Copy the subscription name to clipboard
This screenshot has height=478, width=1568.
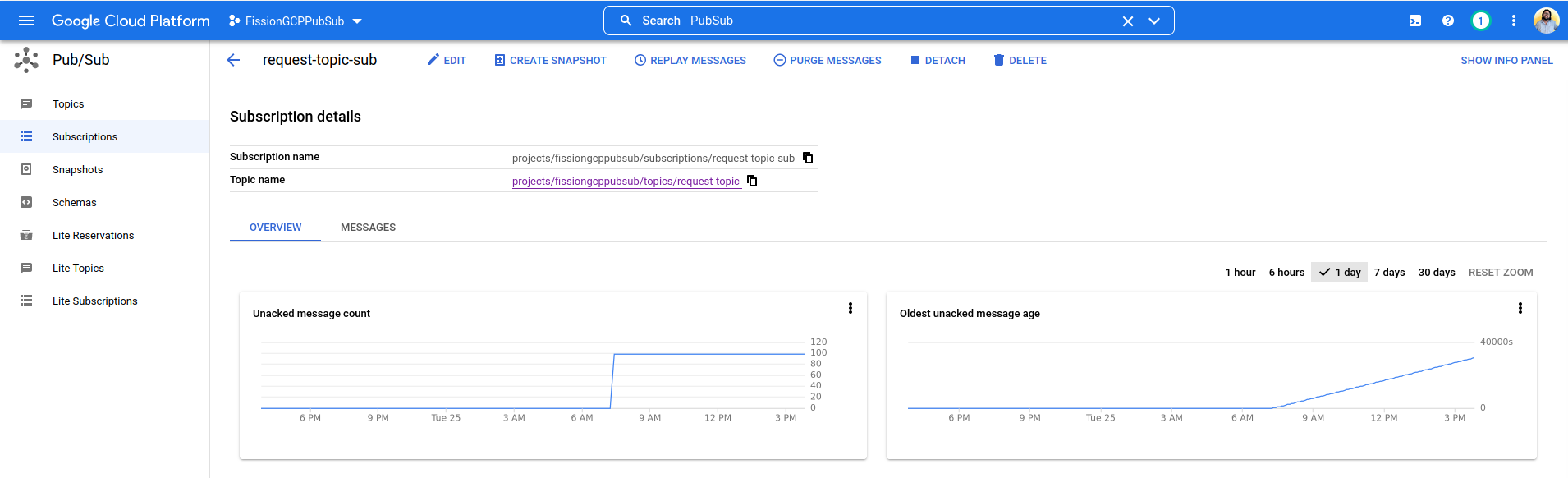808,158
